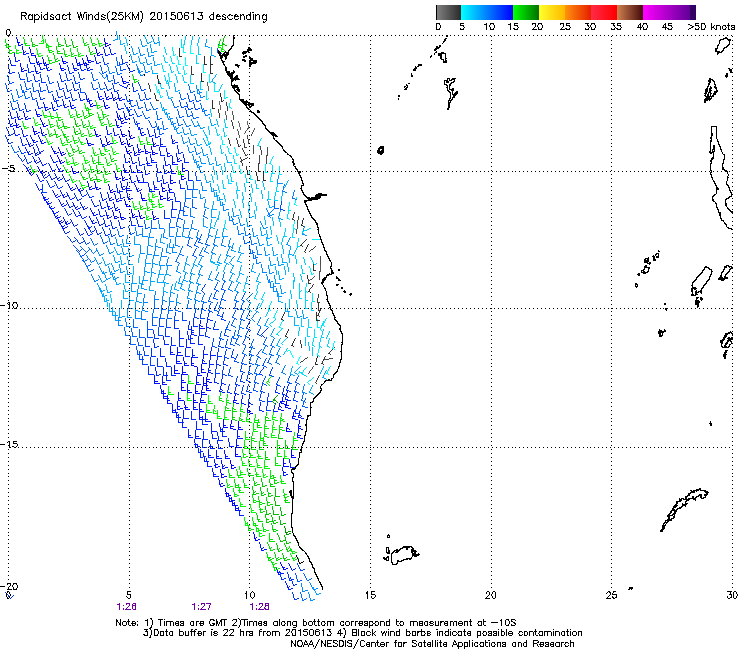Click the longitude axis label '30'

click(732, 595)
